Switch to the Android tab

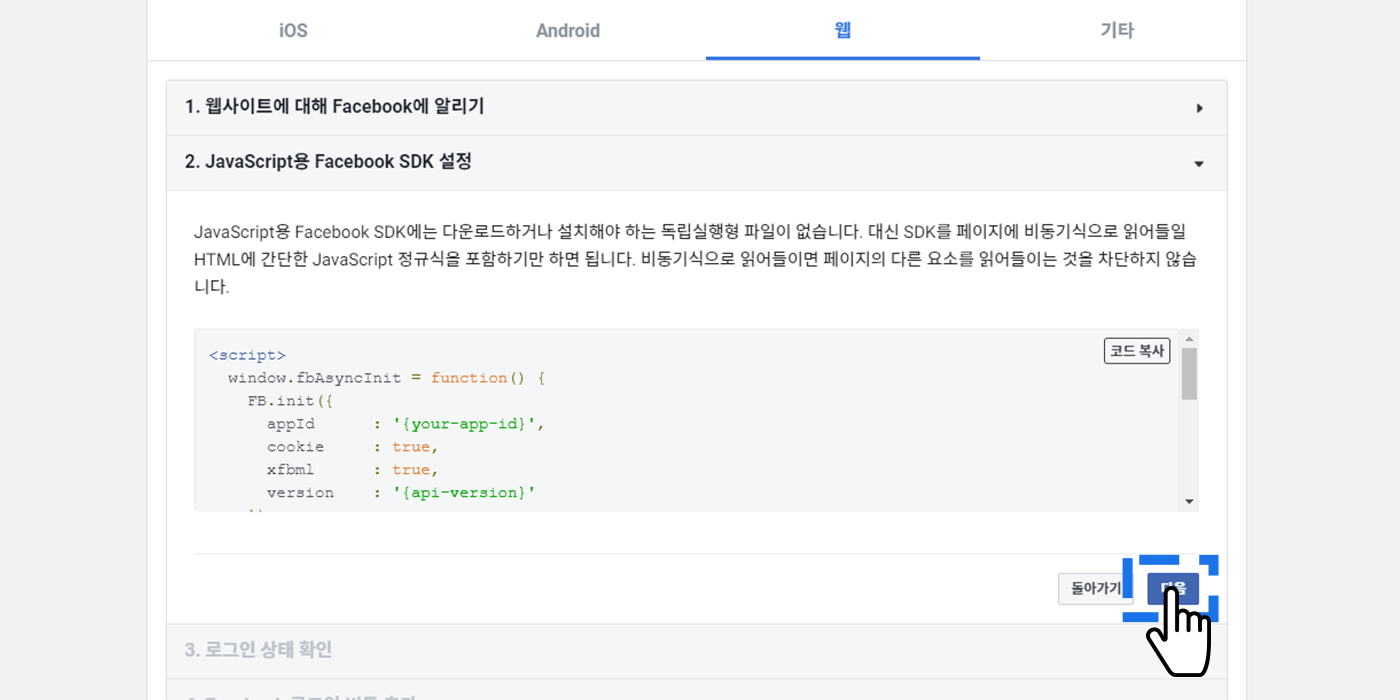coord(568,30)
